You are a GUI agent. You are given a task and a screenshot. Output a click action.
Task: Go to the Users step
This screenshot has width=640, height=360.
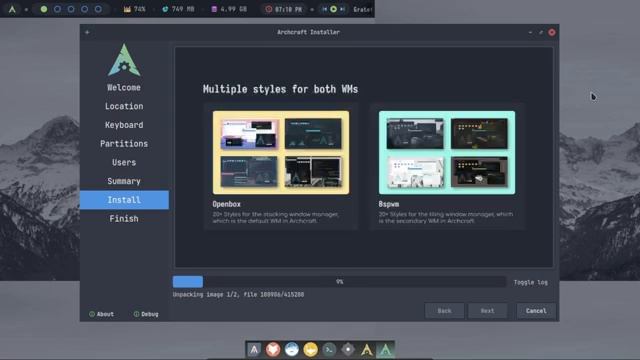pyautogui.click(x=124, y=162)
